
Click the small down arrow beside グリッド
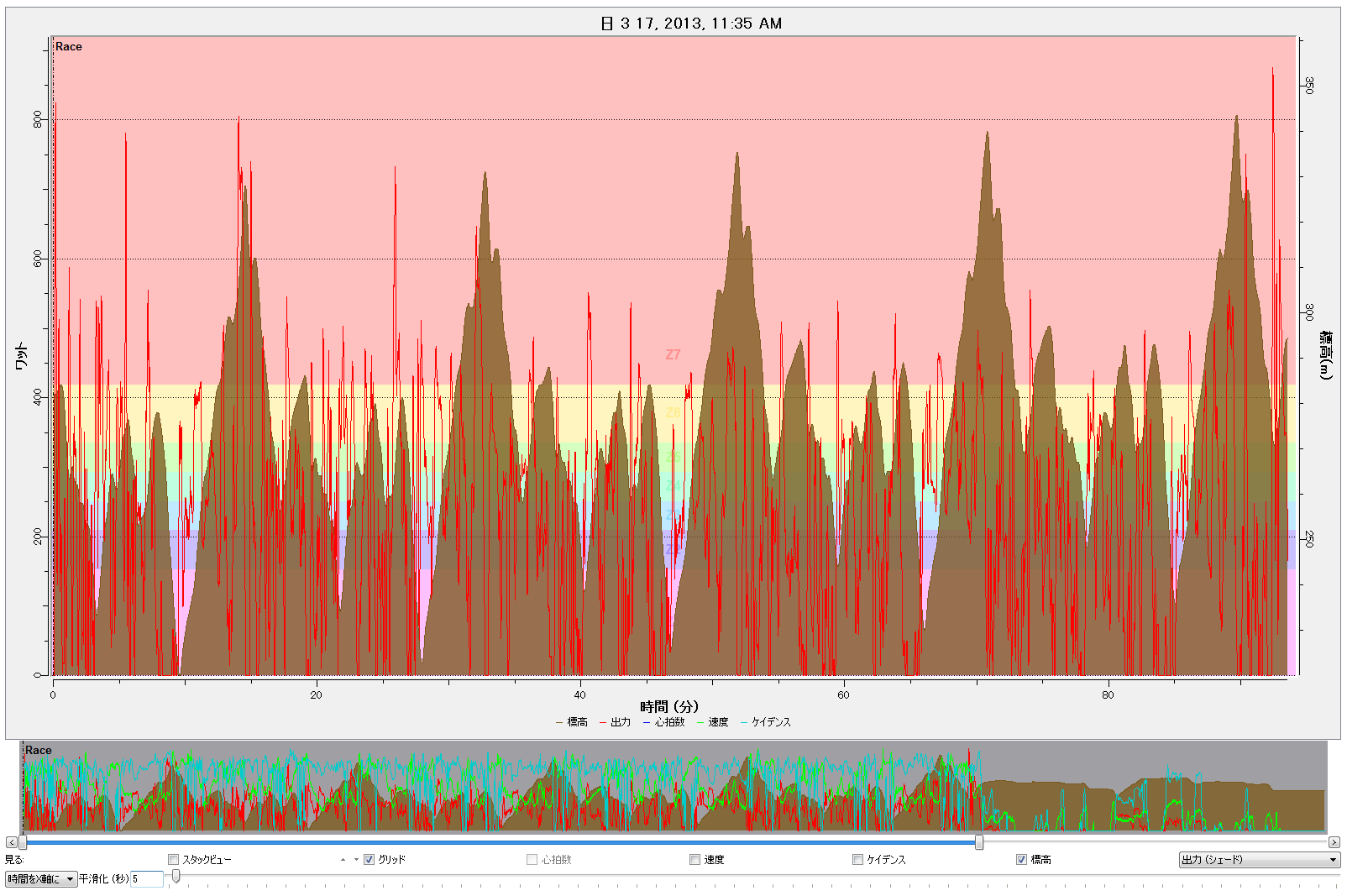(356, 860)
